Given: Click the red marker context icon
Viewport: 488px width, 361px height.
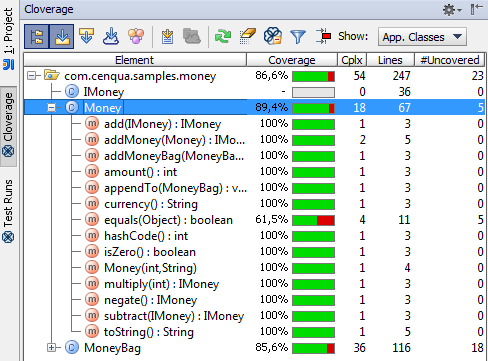Looking at the screenshot, I should (x=323, y=36).
